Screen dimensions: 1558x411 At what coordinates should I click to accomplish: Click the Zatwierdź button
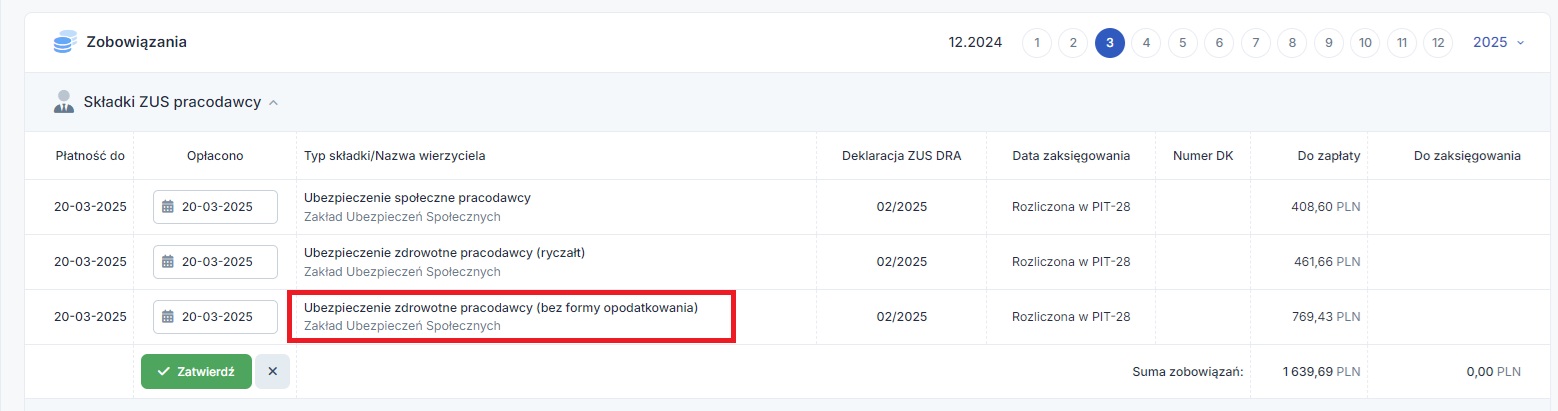tap(196, 371)
